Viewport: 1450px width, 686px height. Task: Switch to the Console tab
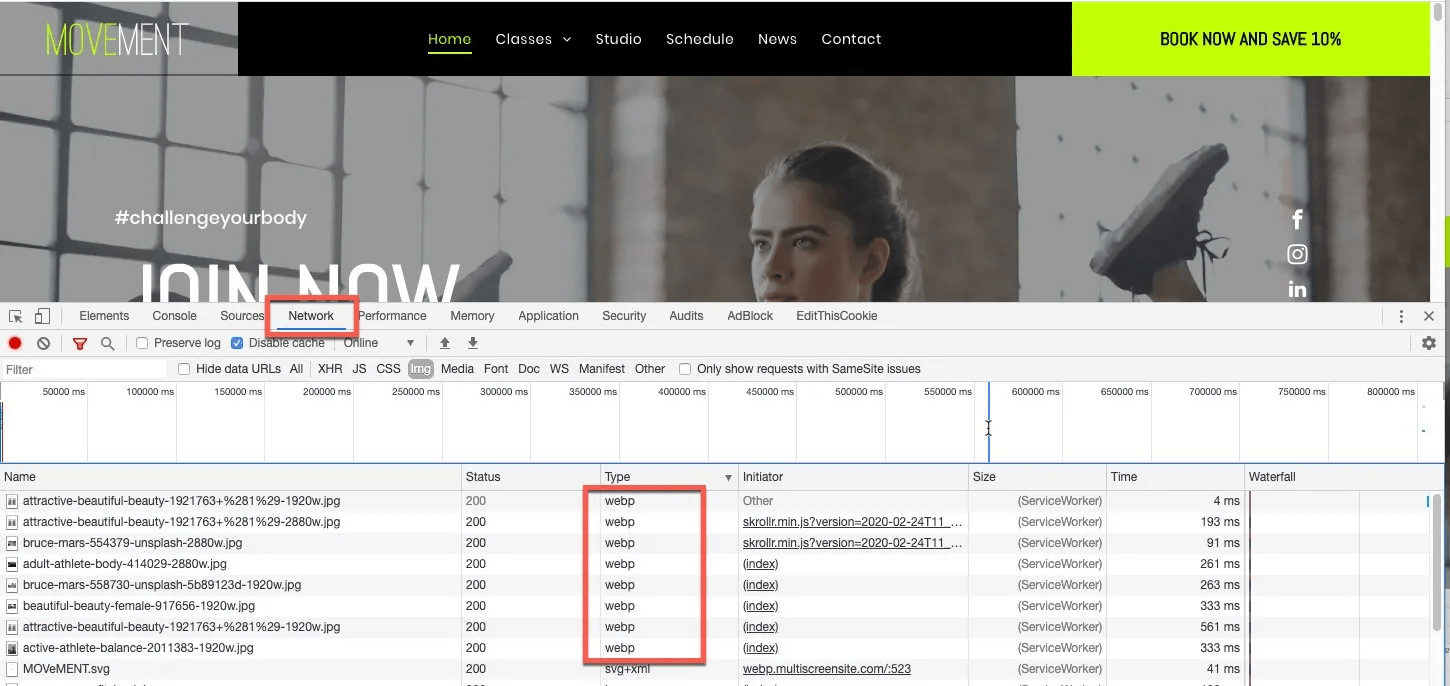[x=174, y=316]
